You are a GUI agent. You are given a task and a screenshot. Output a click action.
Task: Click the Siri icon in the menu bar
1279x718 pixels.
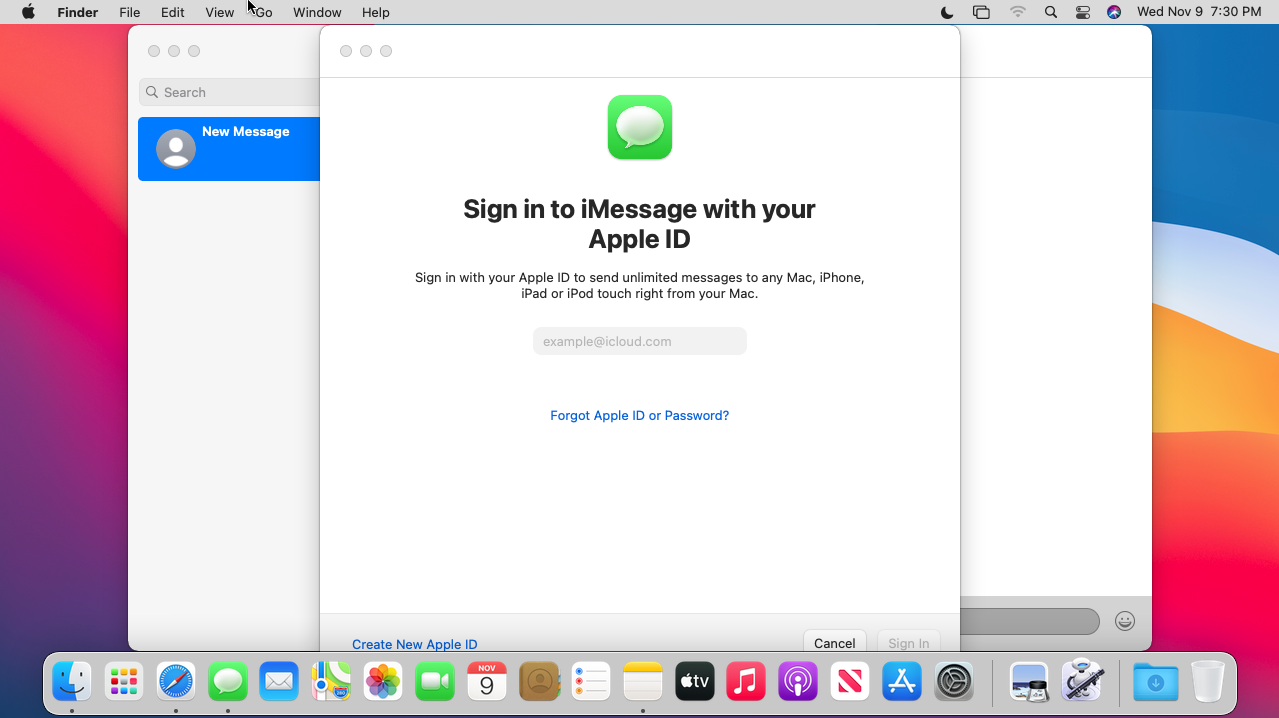[x=1114, y=12]
